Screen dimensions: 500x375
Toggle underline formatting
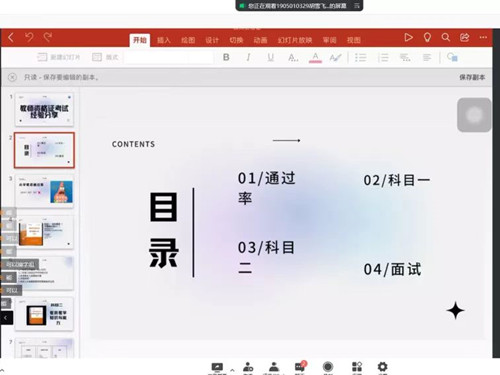[271, 57]
